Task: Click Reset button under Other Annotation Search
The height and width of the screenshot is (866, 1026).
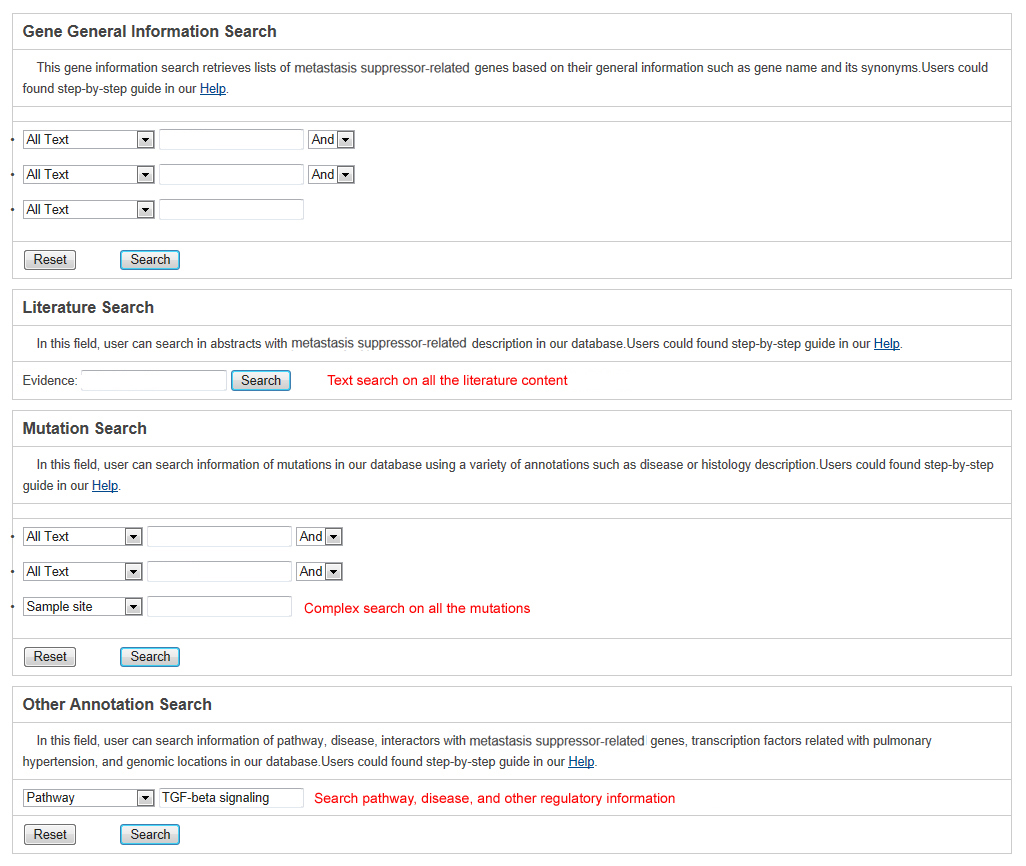Action: [x=50, y=835]
